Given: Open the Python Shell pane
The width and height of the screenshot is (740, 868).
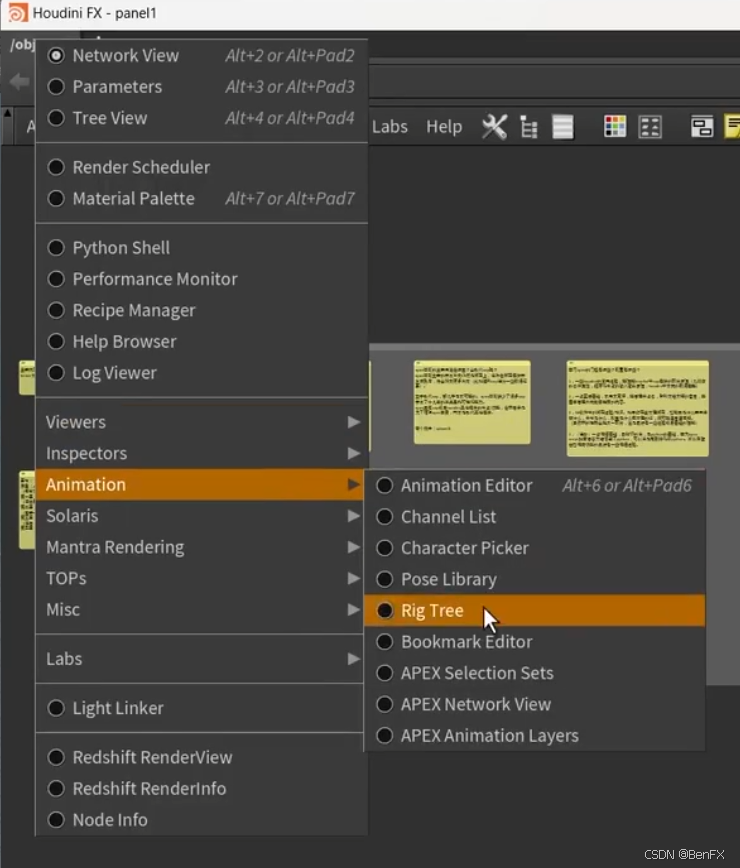Looking at the screenshot, I should coord(201,247).
